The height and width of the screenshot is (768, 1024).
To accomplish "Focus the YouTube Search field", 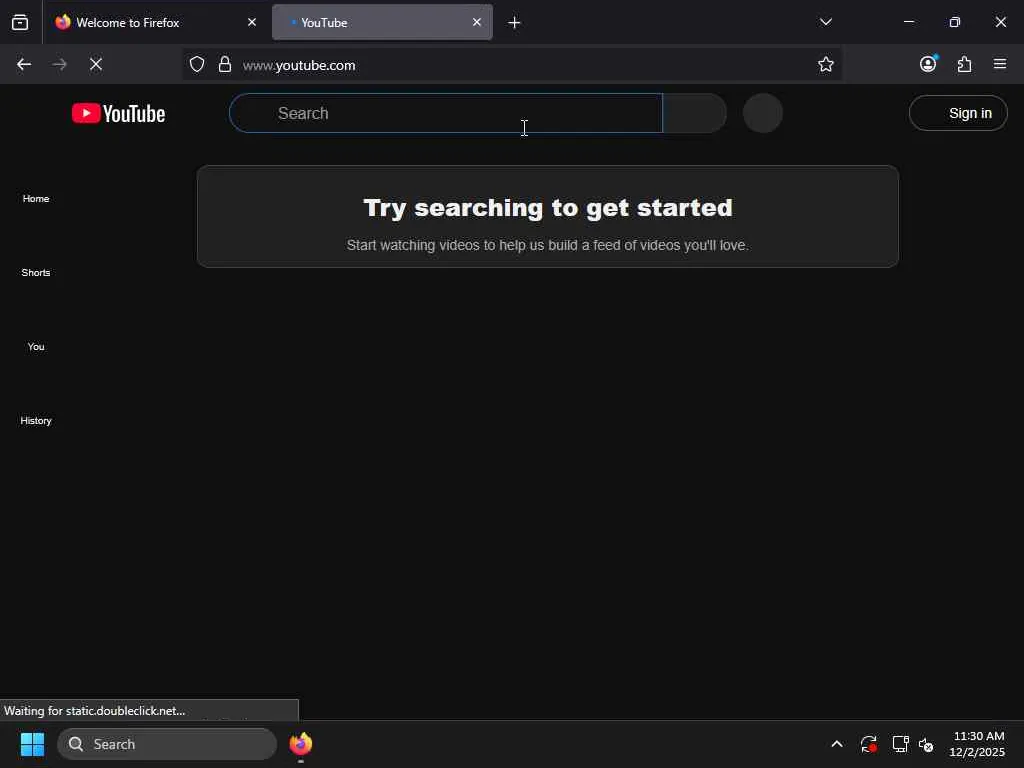I will (446, 113).
